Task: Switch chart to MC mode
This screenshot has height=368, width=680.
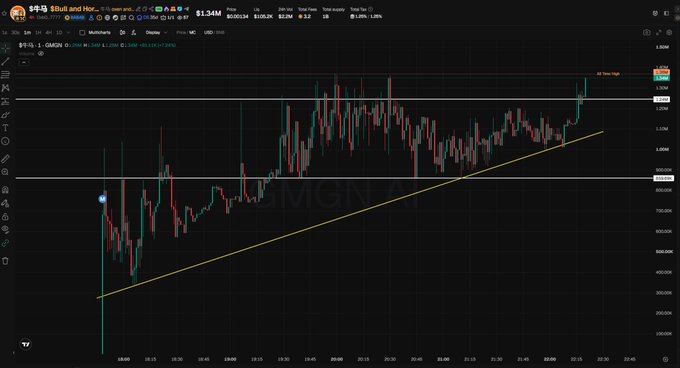Action: (193, 33)
